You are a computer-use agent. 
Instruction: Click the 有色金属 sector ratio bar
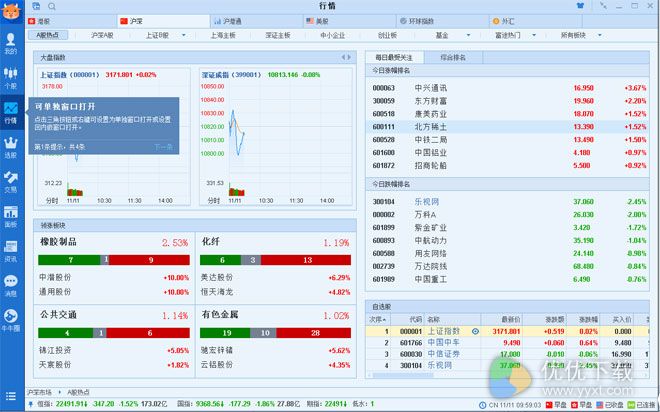275,333
